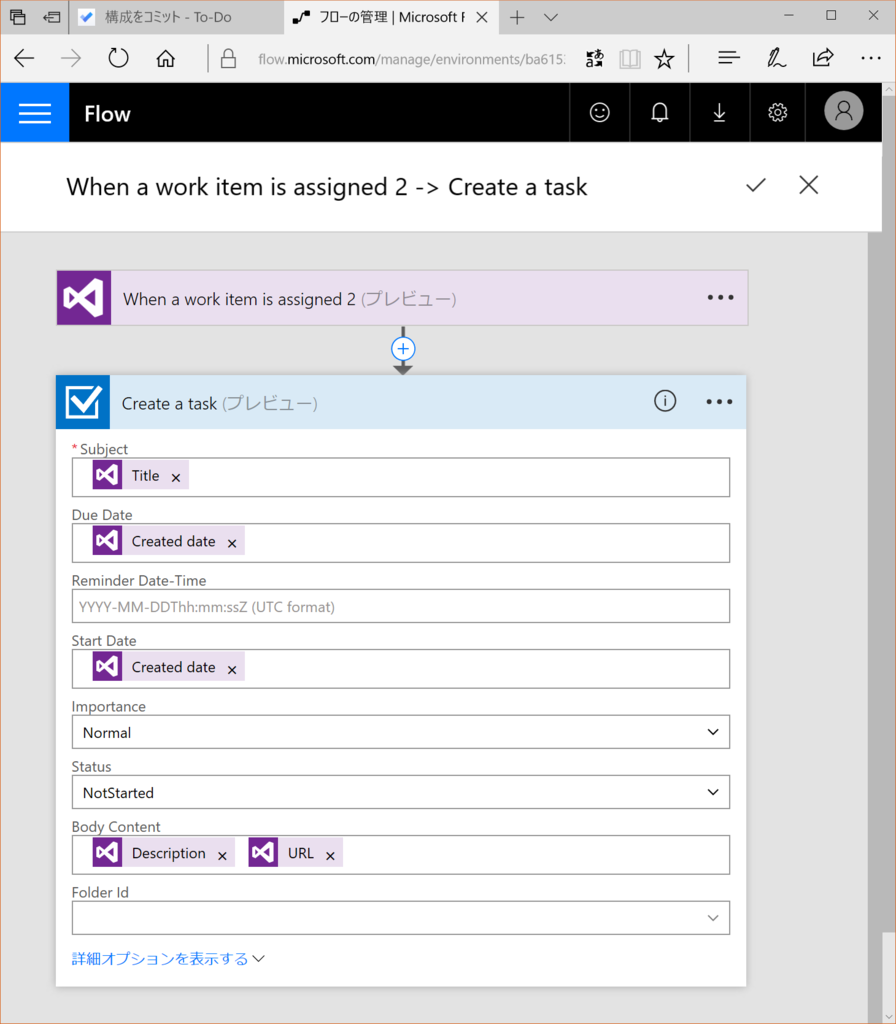
Task: Open the Create a task ellipsis menu
Action: pyautogui.click(x=719, y=402)
